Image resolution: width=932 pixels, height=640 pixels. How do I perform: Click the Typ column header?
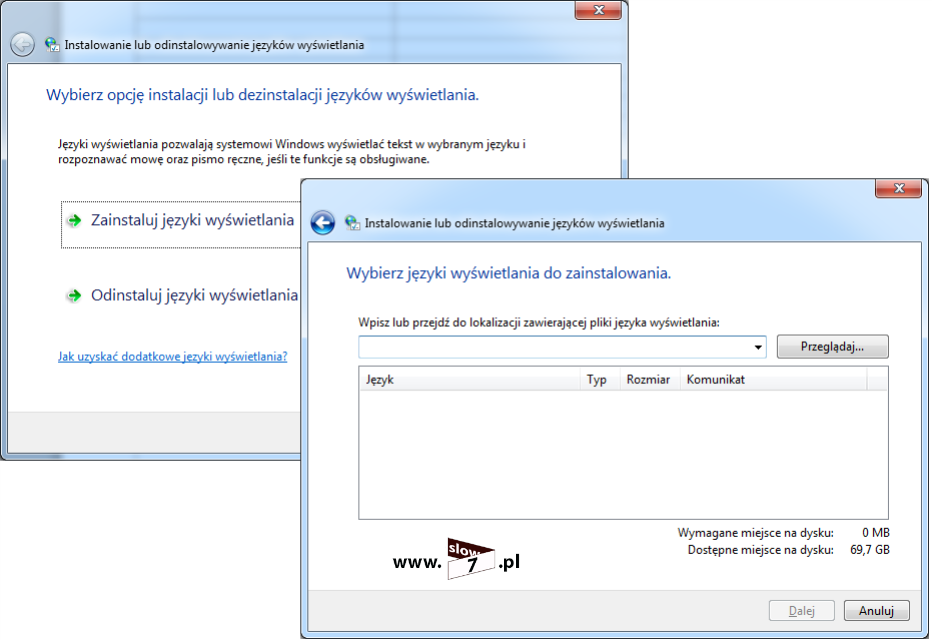click(x=600, y=379)
